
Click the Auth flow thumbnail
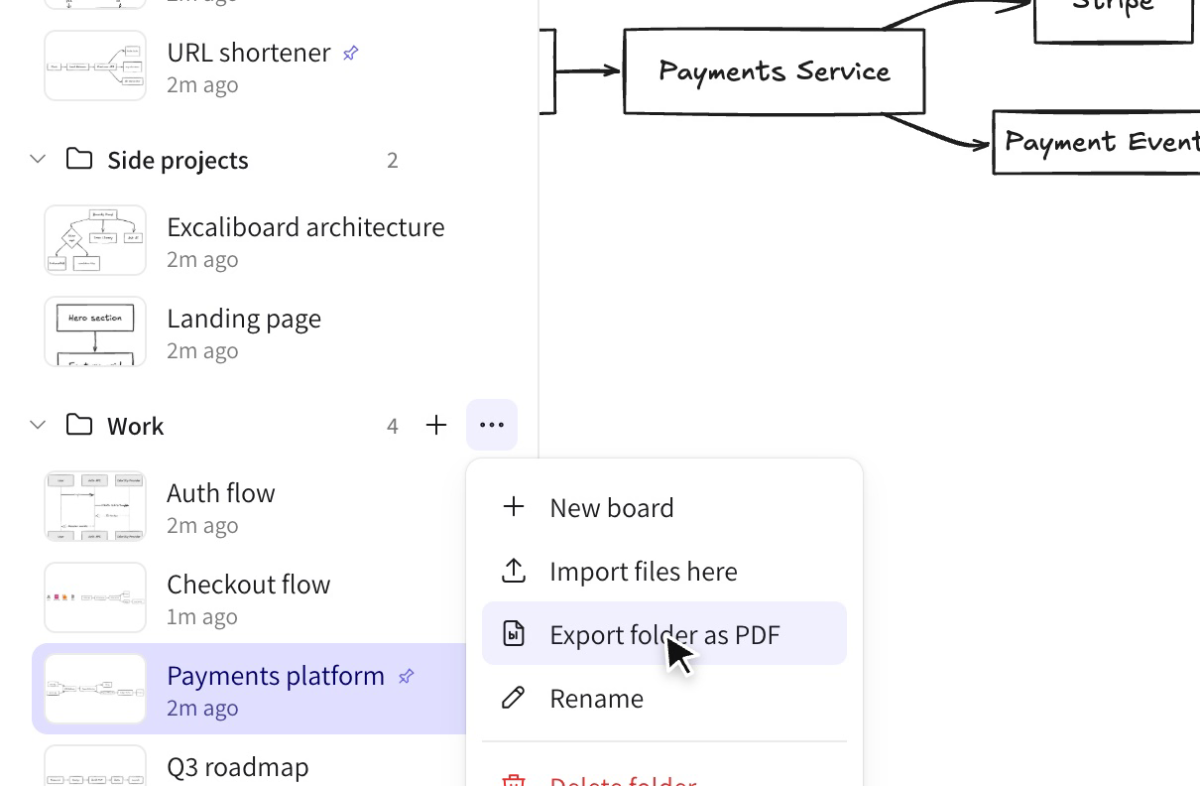[x=95, y=507]
